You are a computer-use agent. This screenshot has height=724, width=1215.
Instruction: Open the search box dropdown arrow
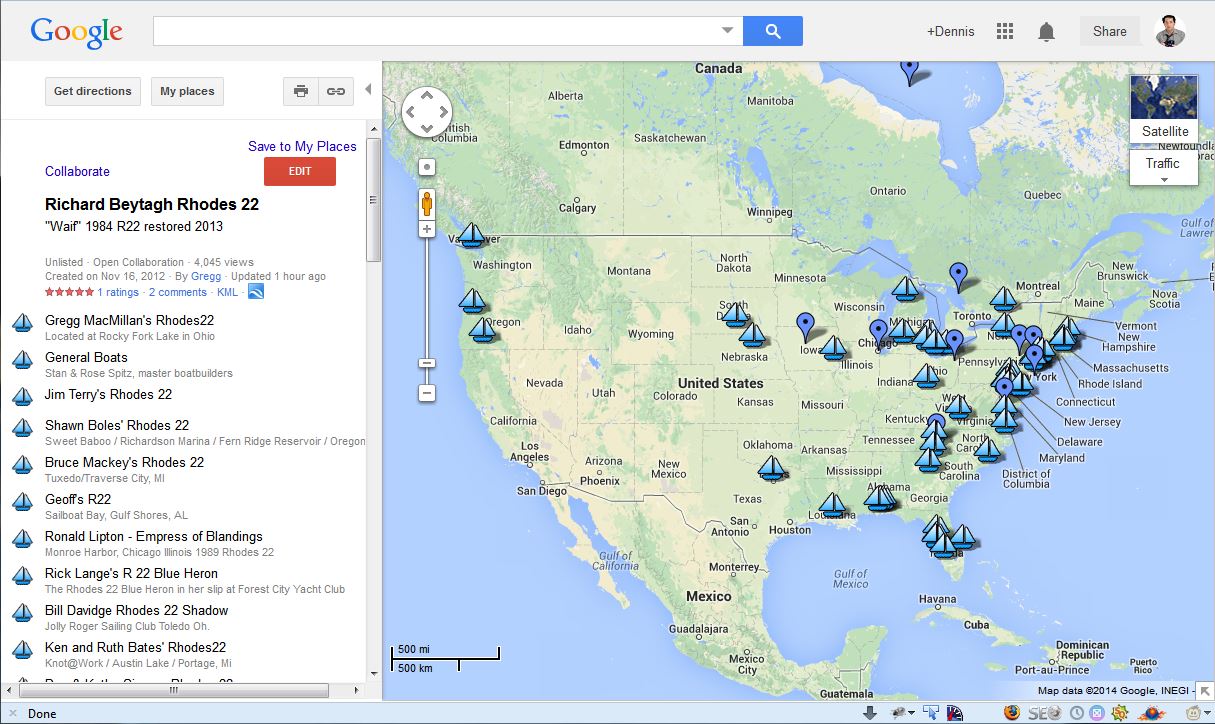(x=728, y=31)
